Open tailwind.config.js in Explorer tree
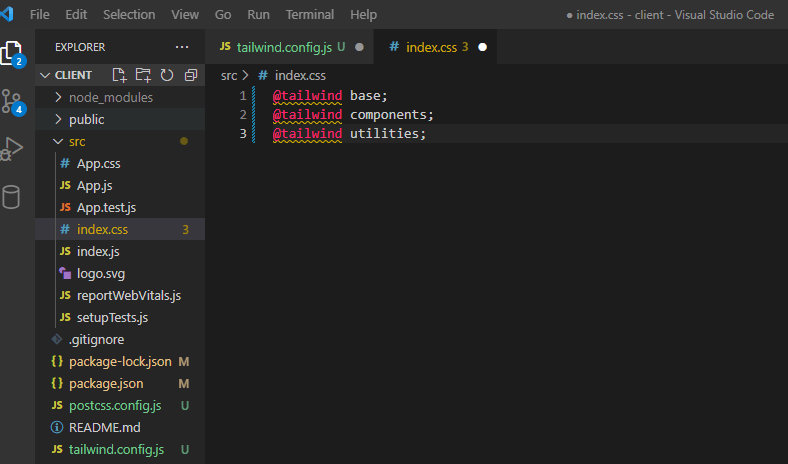Screen dimensions: 788x464 pyautogui.click(x=120, y=450)
